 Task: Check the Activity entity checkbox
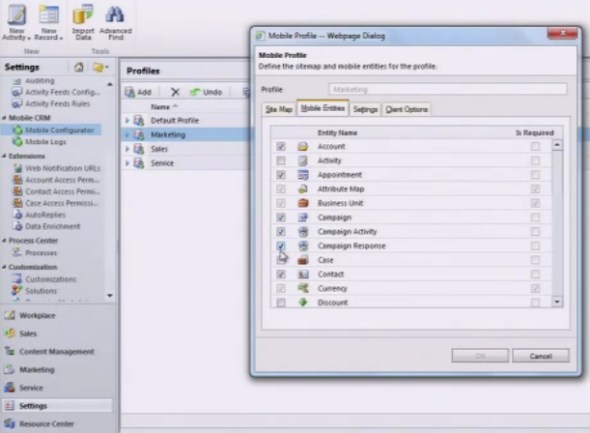pyautogui.click(x=281, y=161)
